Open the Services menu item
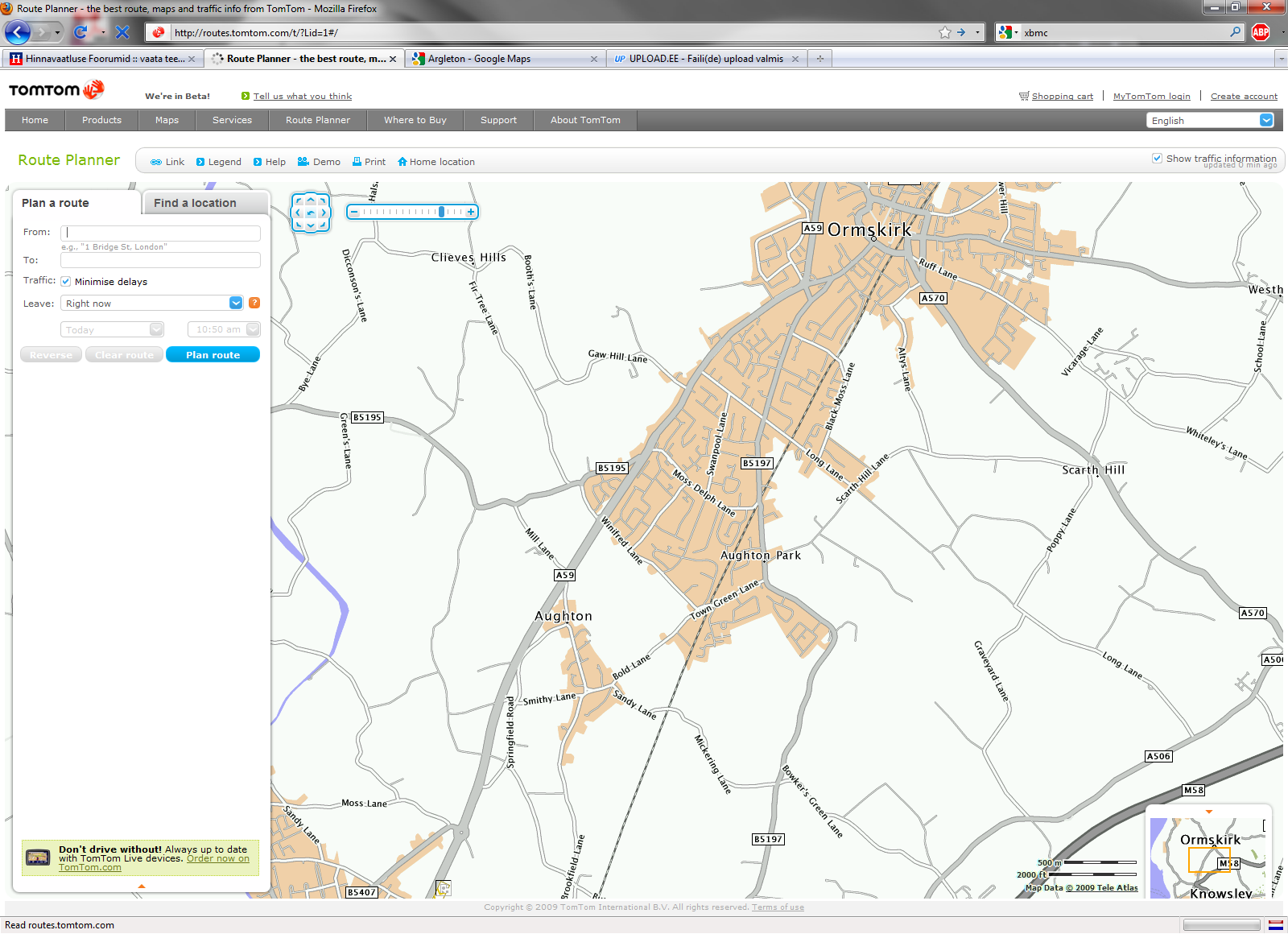 coord(232,120)
